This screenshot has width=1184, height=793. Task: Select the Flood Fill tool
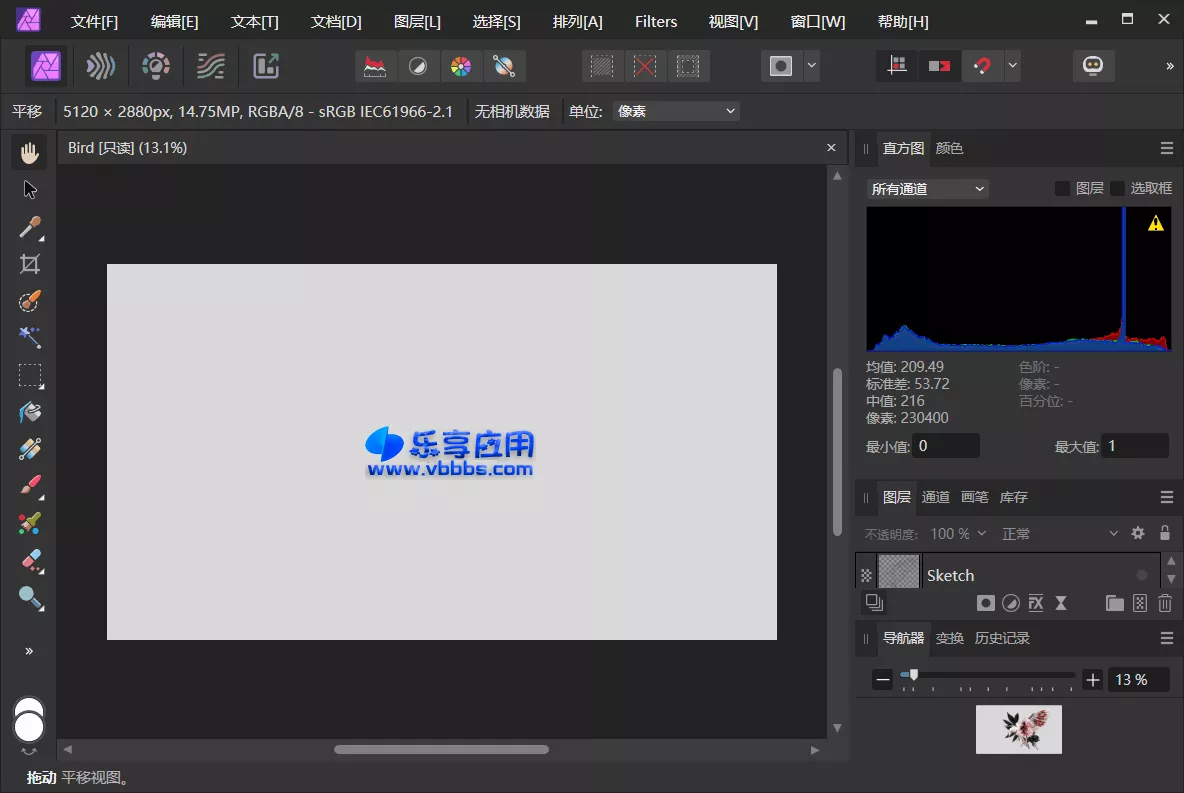29,412
